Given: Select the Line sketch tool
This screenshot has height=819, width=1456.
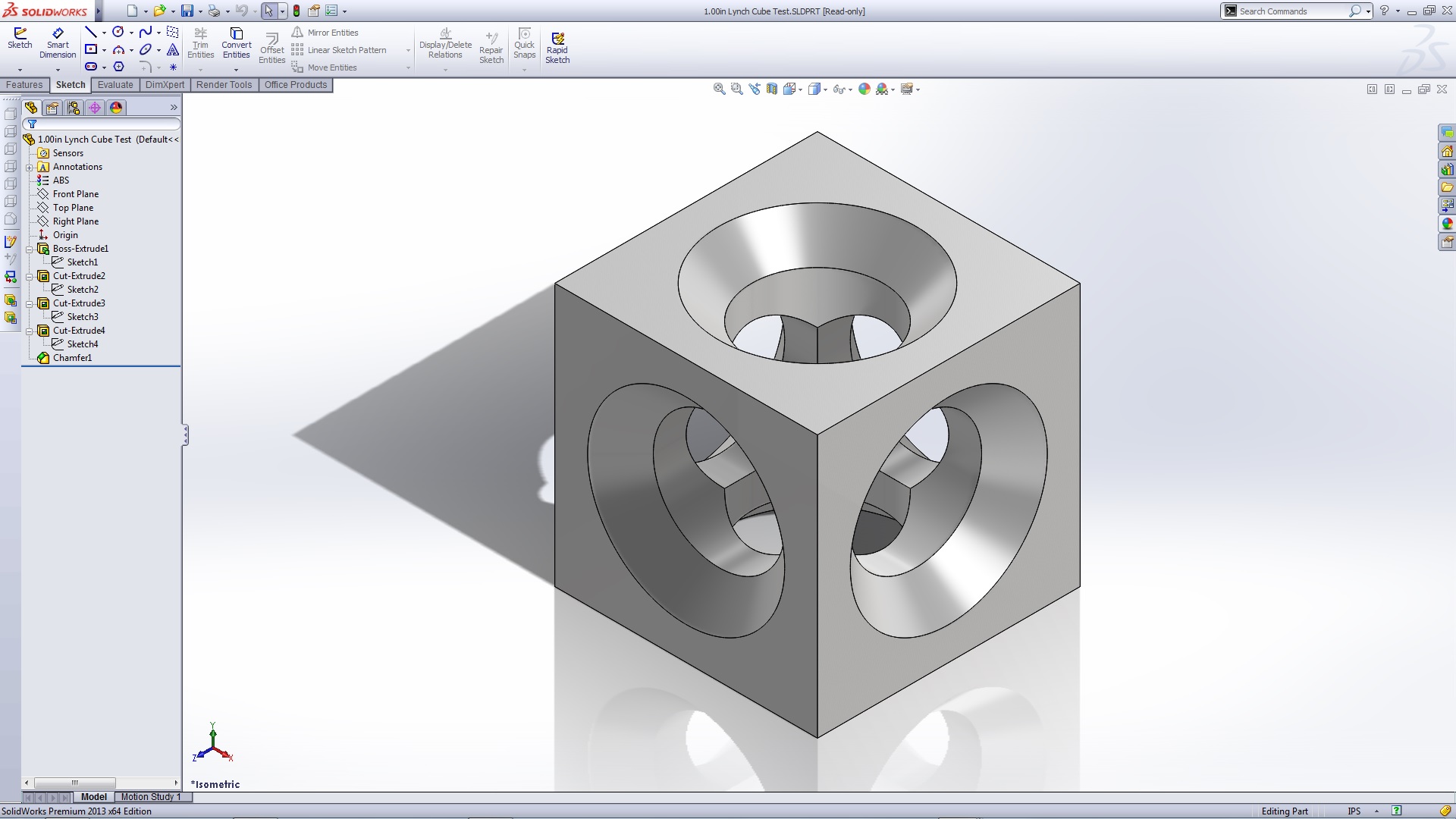Looking at the screenshot, I should (x=91, y=32).
